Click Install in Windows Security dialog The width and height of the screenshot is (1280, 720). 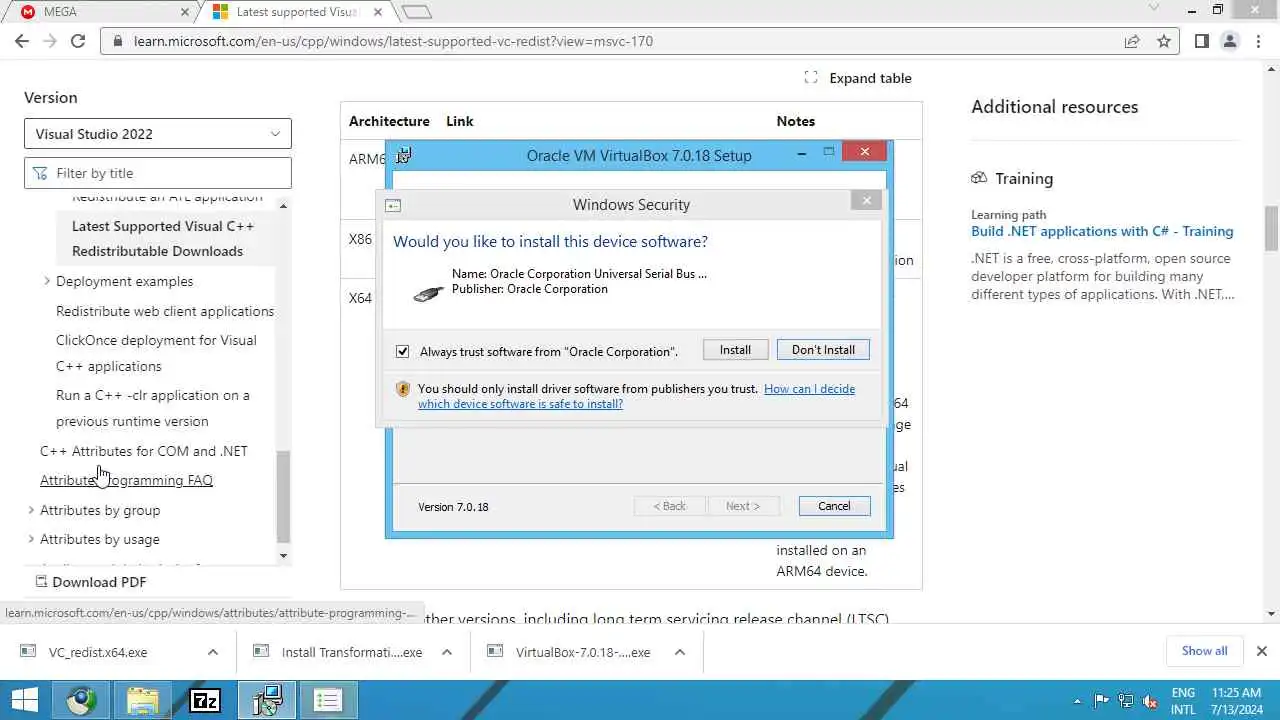click(735, 350)
